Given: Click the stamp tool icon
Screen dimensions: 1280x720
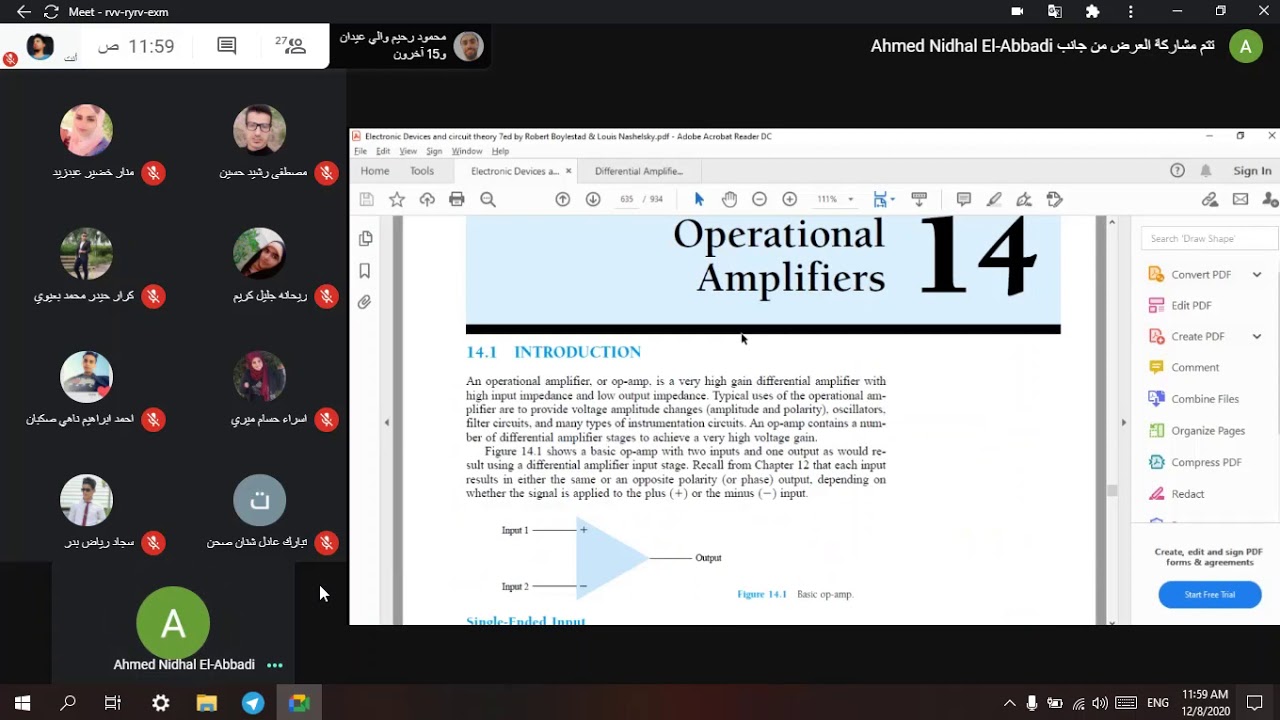Looking at the screenshot, I should [x=1054, y=199].
